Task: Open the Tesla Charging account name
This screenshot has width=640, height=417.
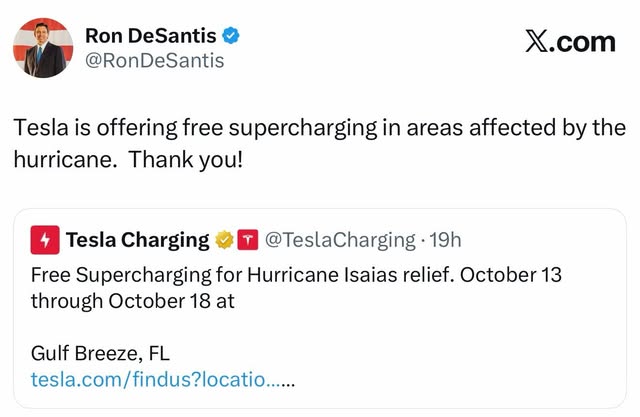Action: click(x=138, y=240)
